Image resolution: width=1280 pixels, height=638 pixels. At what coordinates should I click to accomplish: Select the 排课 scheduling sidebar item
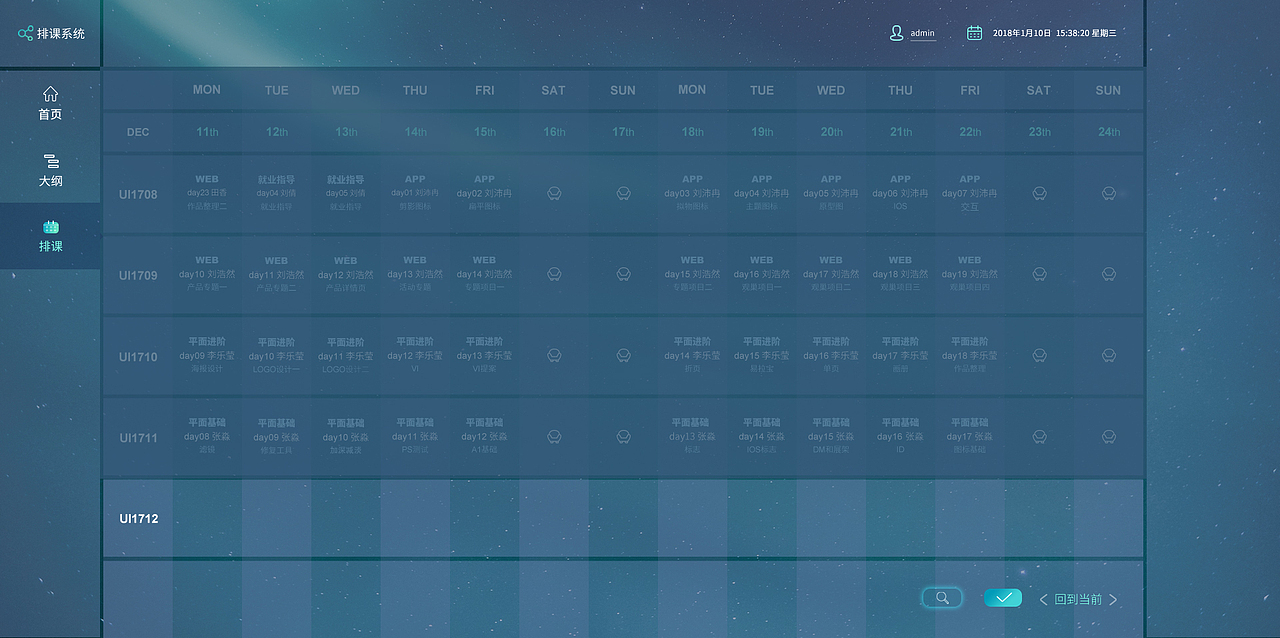(50, 236)
